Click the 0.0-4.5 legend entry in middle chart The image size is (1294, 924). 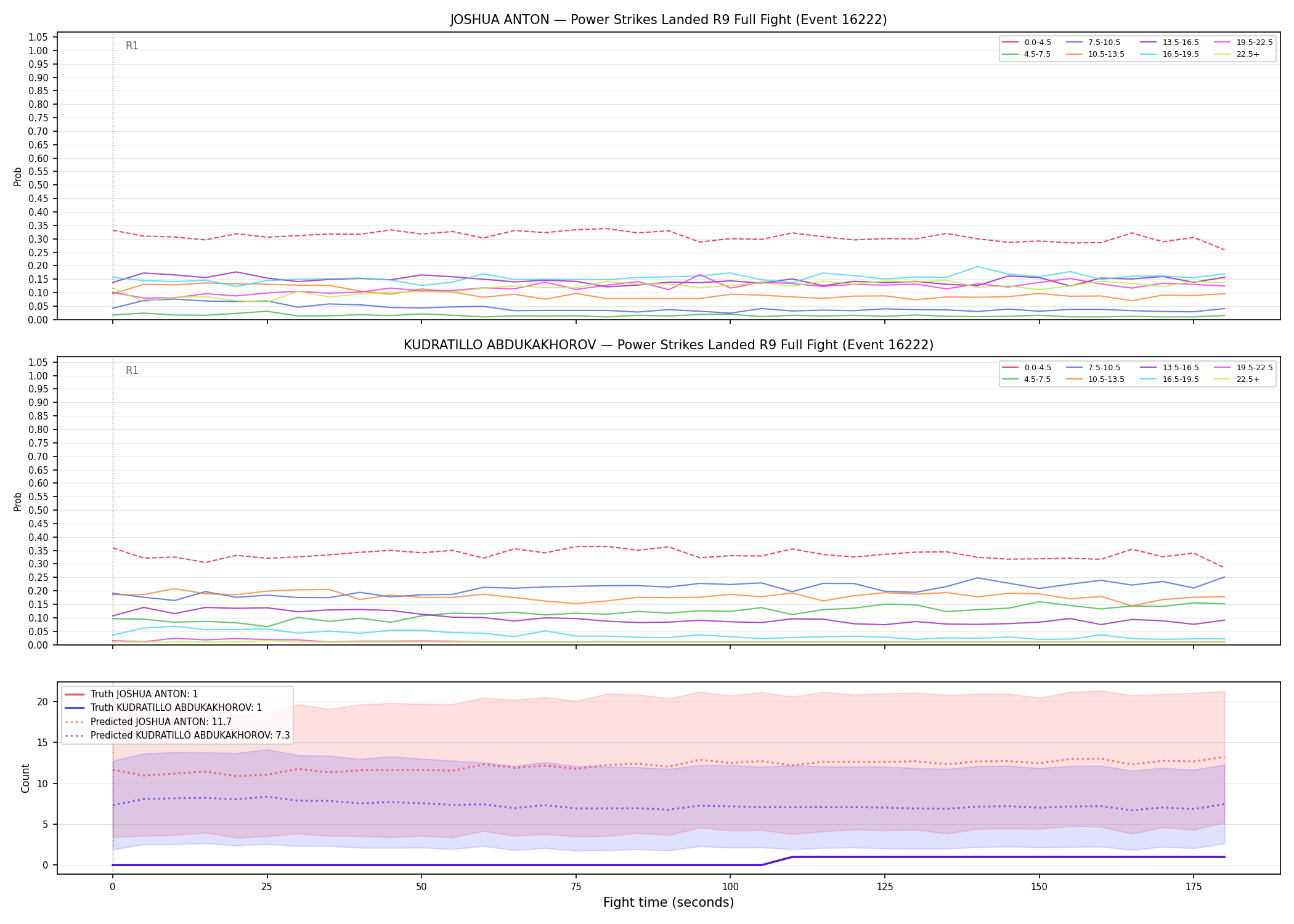pos(1027,368)
